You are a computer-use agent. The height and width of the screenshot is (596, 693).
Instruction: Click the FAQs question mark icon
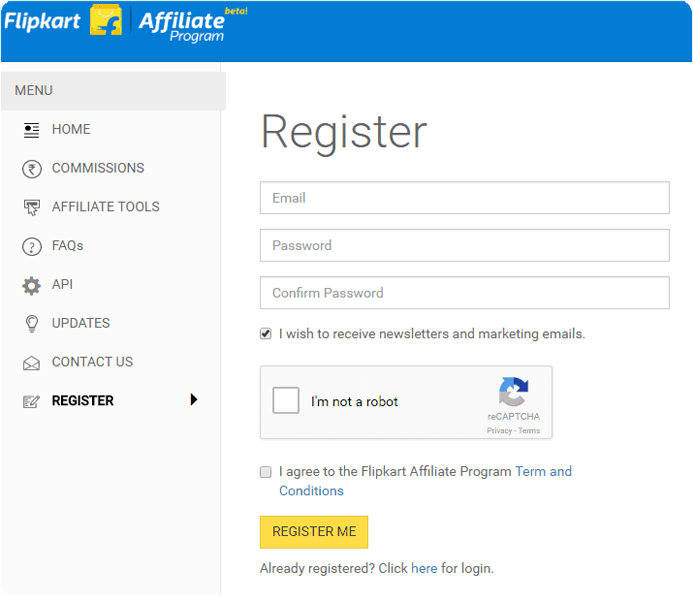pyautogui.click(x=31, y=246)
